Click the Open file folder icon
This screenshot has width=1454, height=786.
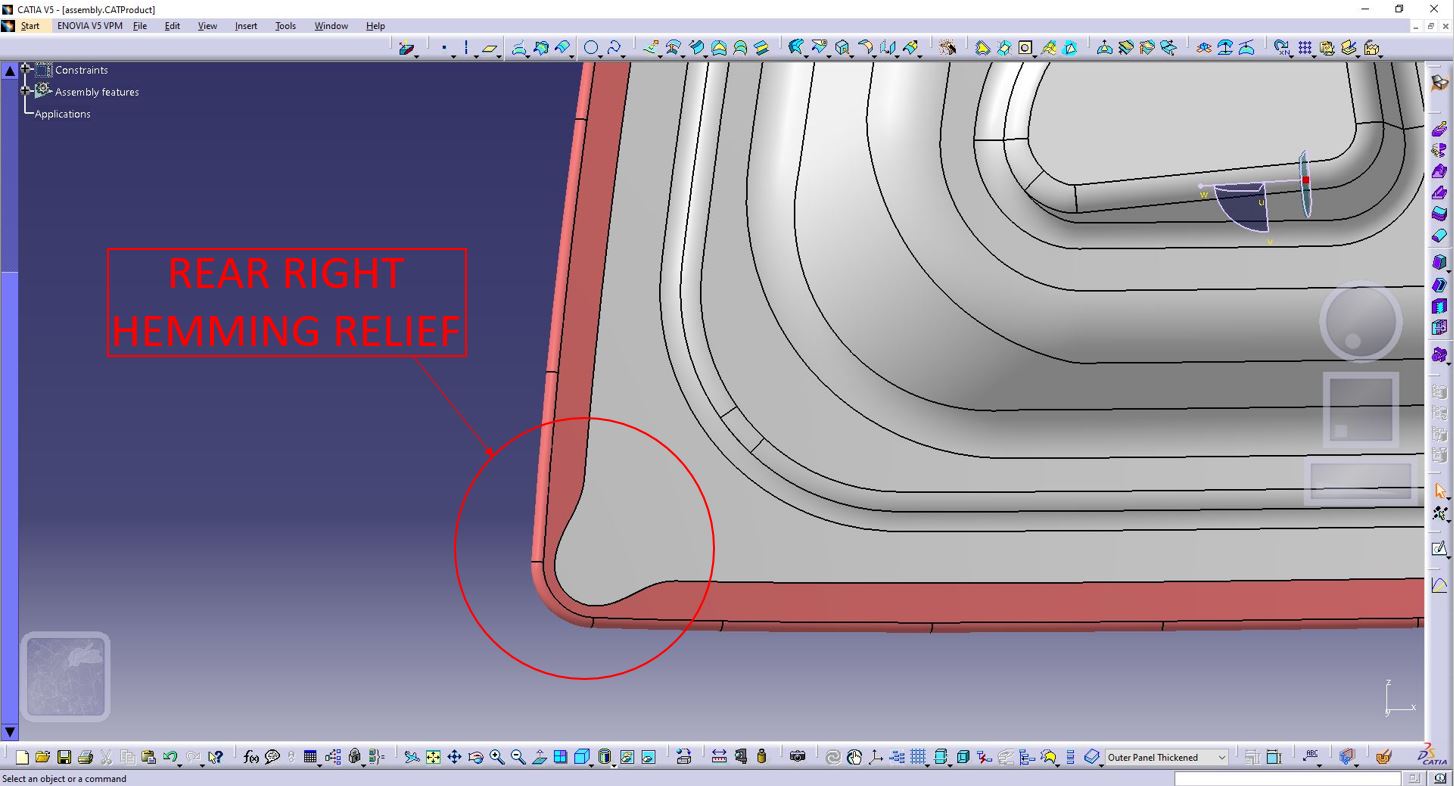click(x=43, y=758)
